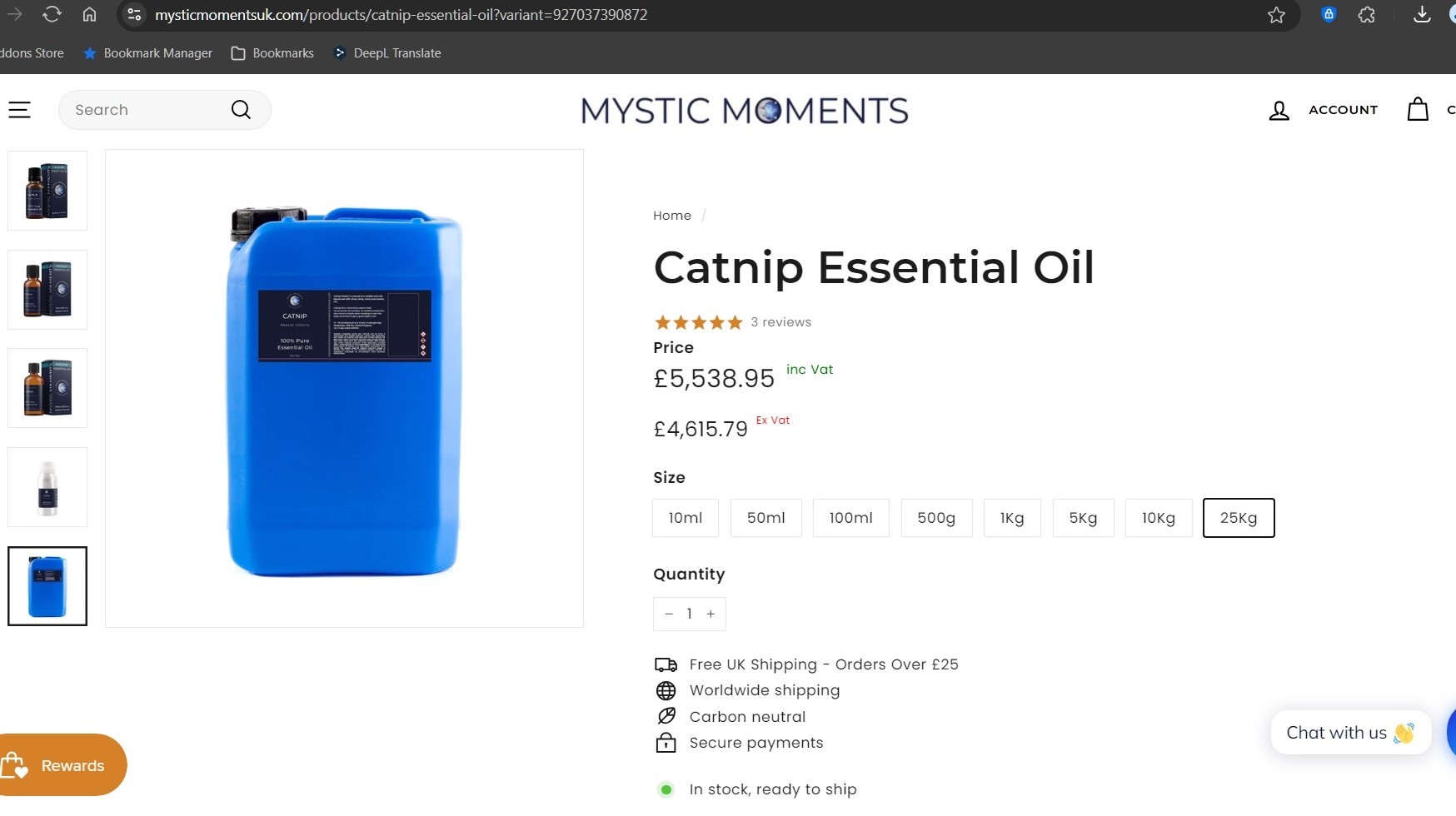The height and width of the screenshot is (816, 1456).
Task: Open browser downloads icon
Action: pyautogui.click(x=1422, y=14)
